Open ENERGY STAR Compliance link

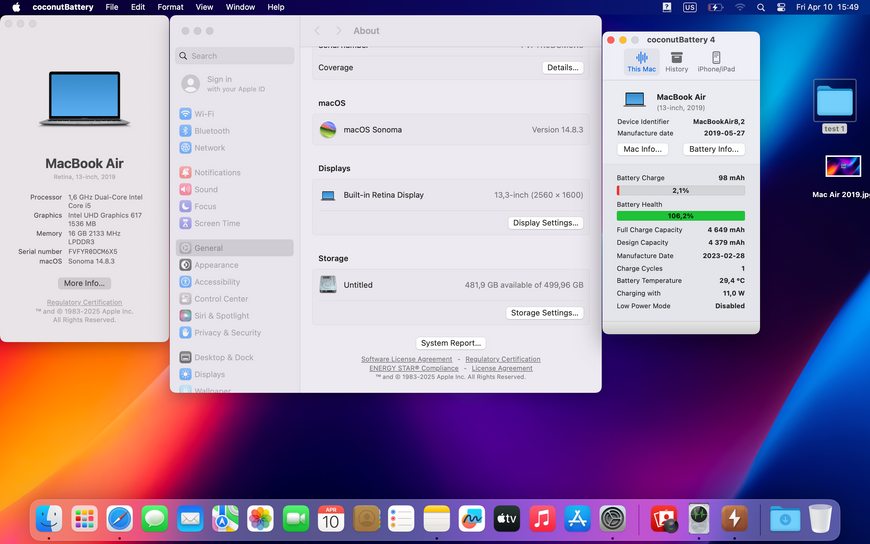tap(414, 368)
